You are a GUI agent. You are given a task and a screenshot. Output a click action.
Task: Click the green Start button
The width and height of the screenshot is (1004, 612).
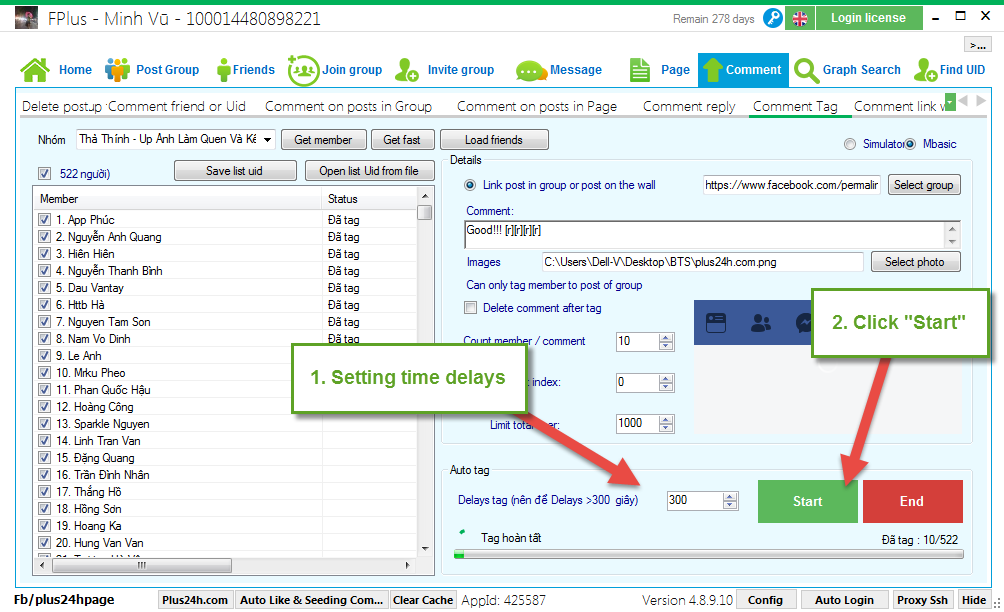pos(807,501)
